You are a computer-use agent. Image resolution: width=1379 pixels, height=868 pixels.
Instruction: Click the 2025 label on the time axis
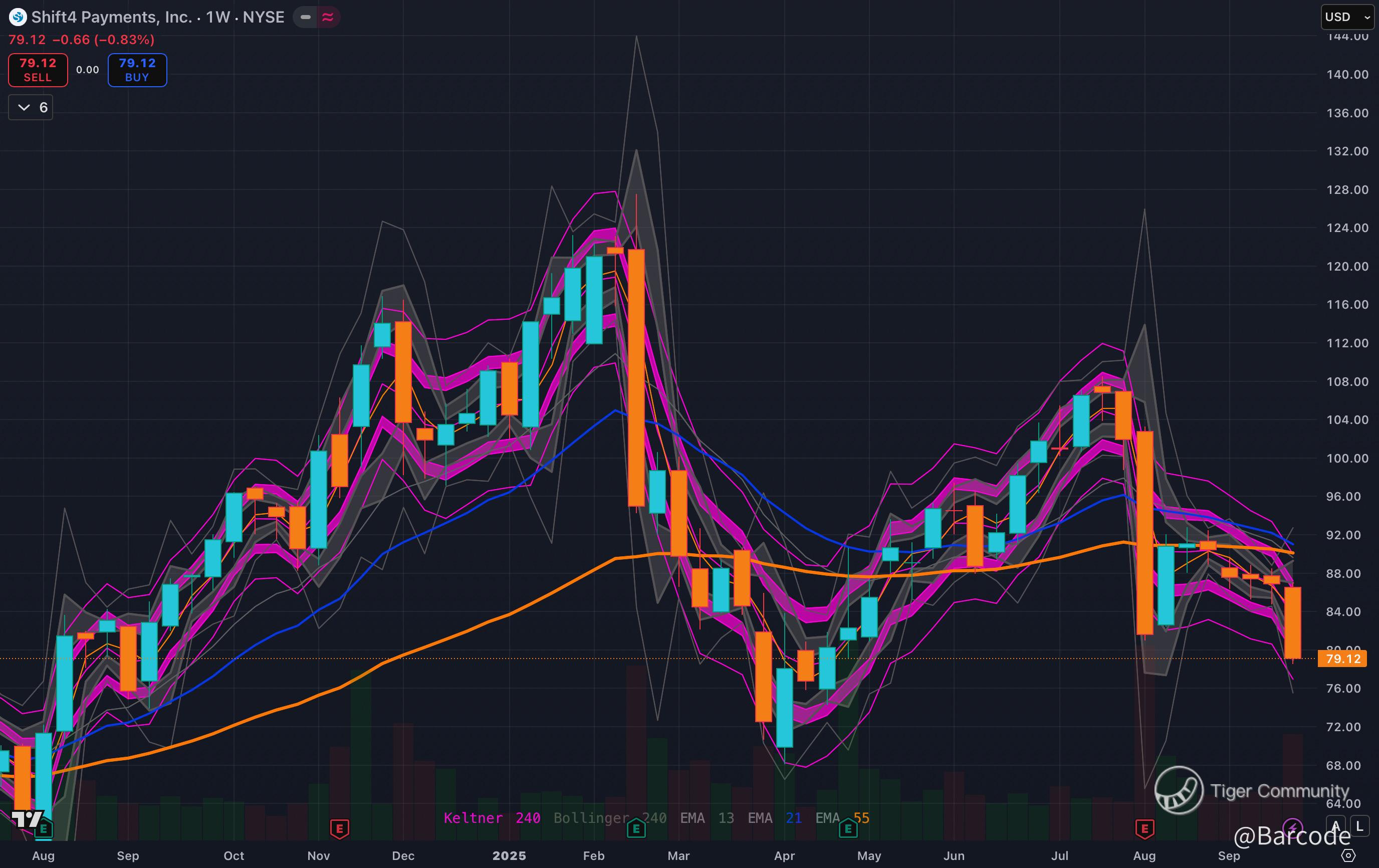click(x=509, y=855)
